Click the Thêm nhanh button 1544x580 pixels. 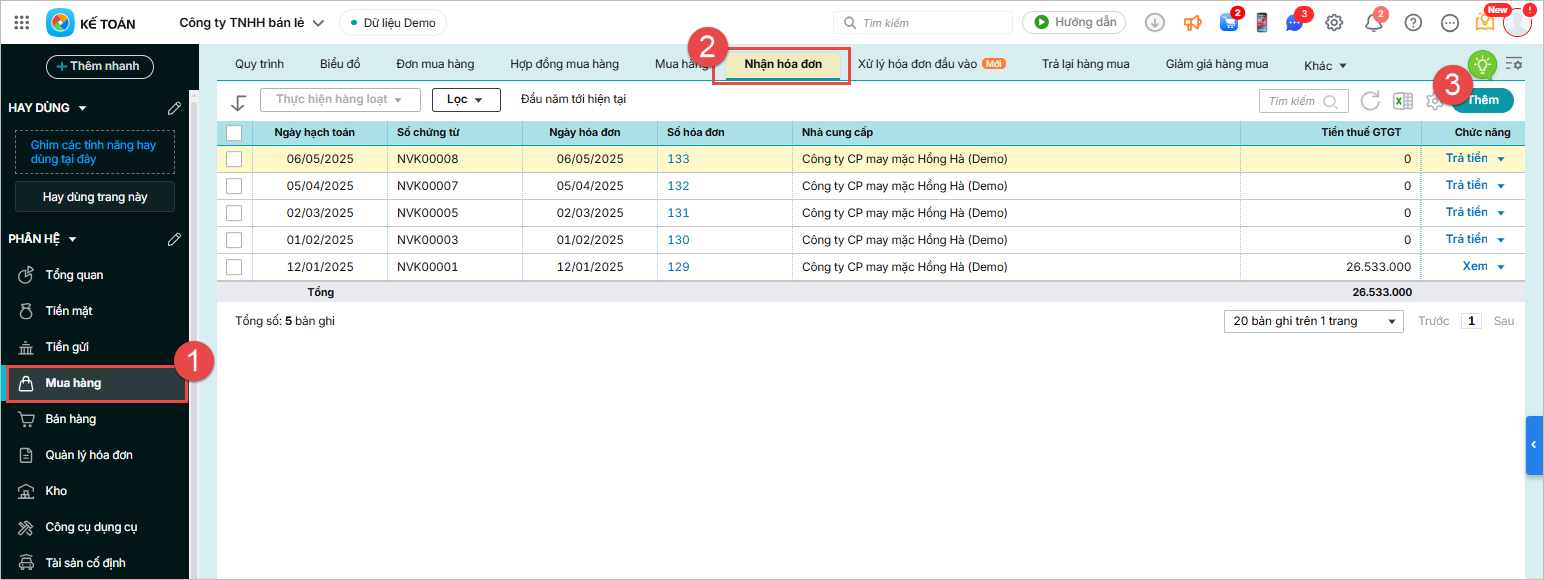point(99,66)
